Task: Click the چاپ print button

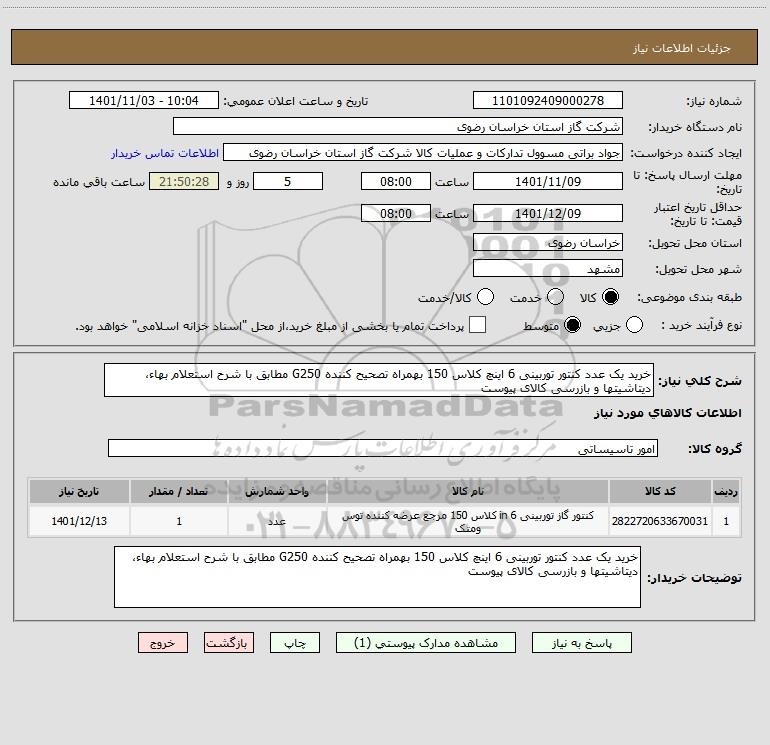Action: point(295,643)
